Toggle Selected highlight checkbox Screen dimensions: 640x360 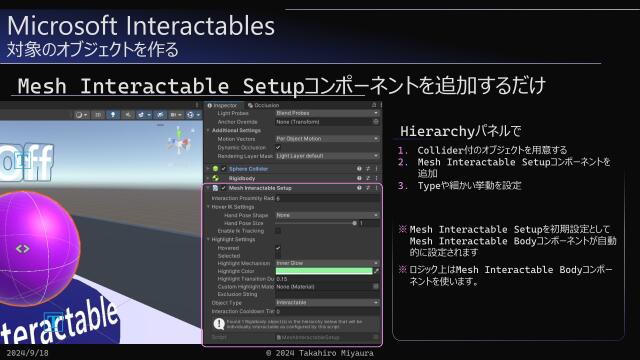tap(278, 256)
